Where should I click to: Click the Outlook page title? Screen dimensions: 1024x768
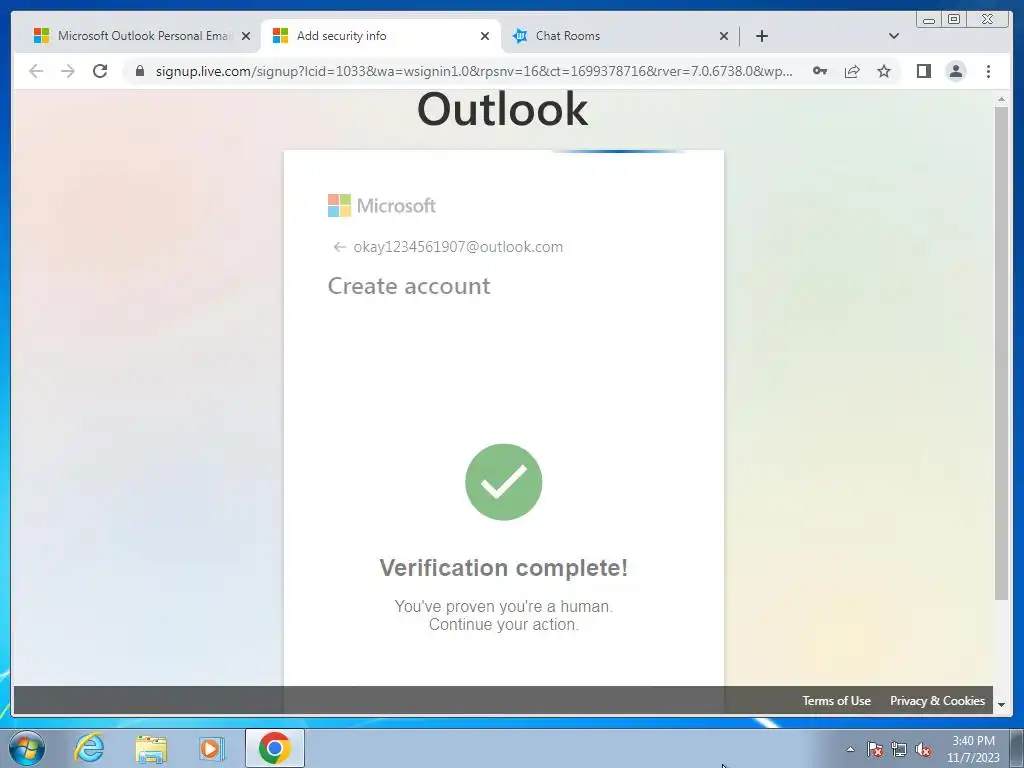pyautogui.click(x=502, y=109)
